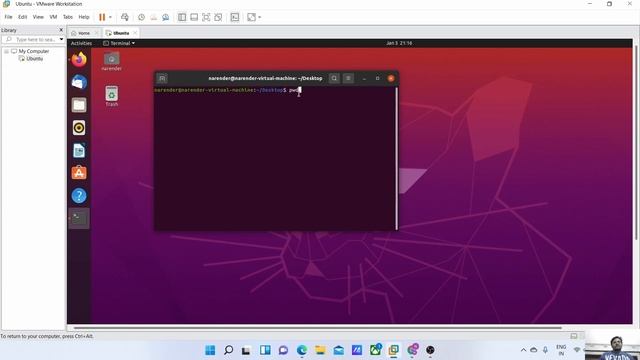The width and height of the screenshot is (640, 360).
Task: Collapse the My Computer tree node
Action: (x=7, y=51)
